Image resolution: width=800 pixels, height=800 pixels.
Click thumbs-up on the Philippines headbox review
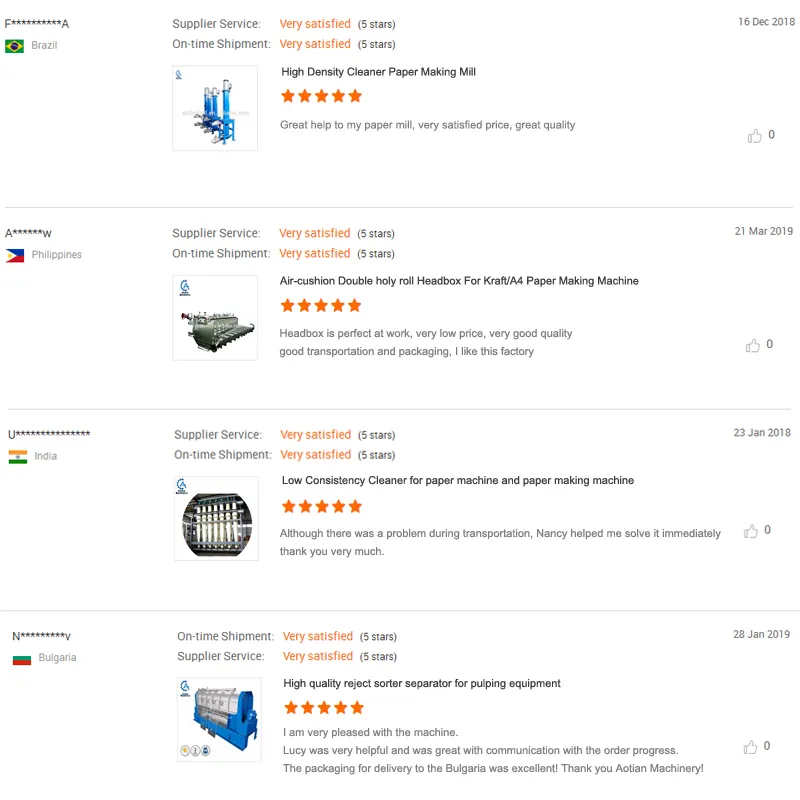coord(752,346)
